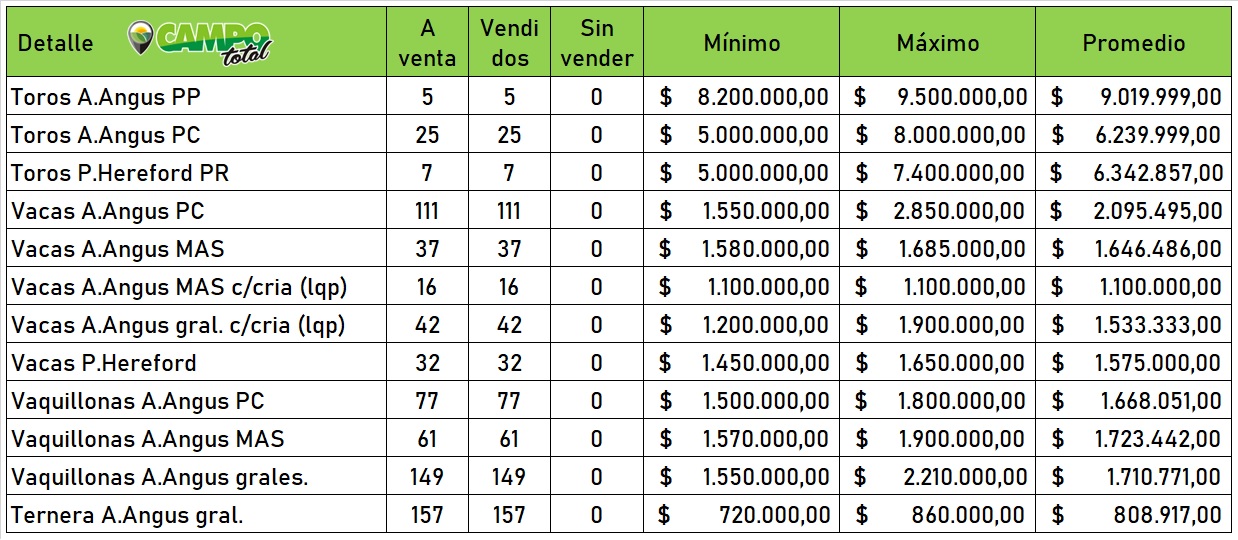This screenshot has width=1238, height=540.
Task: Click the Promedio column header
Action: (1133, 43)
